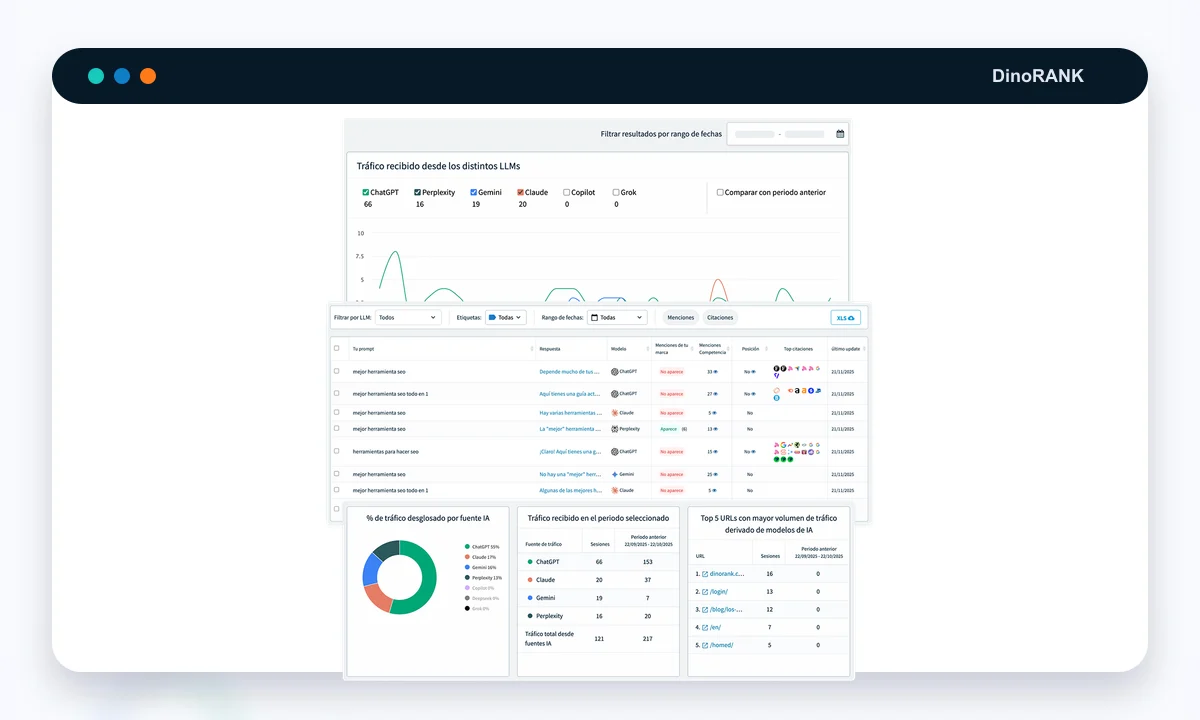Enable the Grok traffic checkbox
The height and width of the screenshot is (720, 1200).
(x=616, y=192)
